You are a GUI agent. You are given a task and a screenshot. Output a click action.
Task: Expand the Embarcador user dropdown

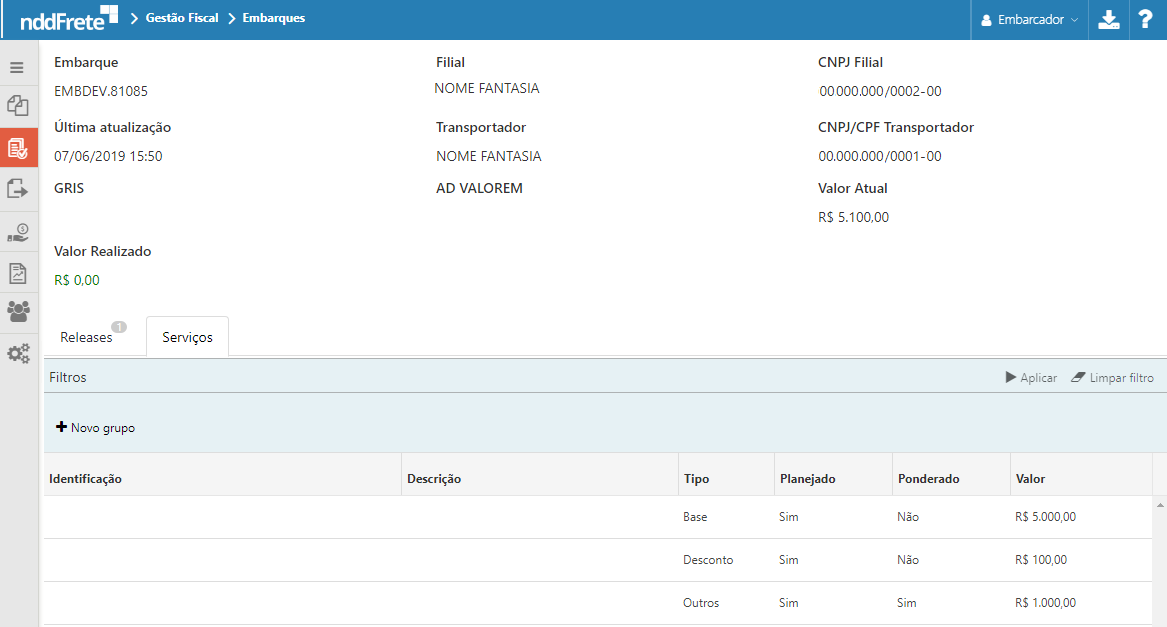1029,20
